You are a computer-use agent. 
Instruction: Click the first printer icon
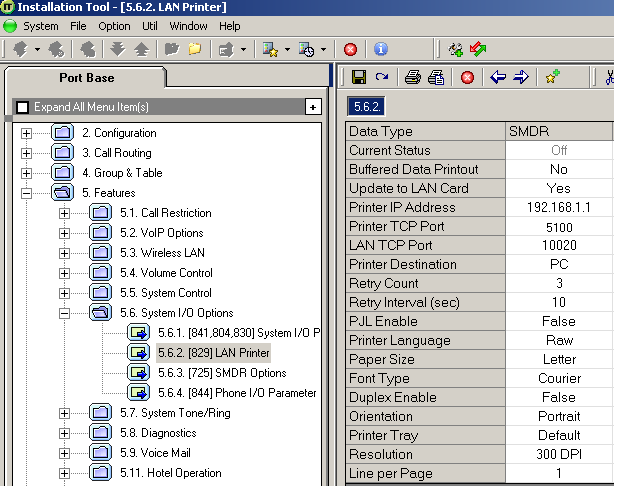pos(413,77)
